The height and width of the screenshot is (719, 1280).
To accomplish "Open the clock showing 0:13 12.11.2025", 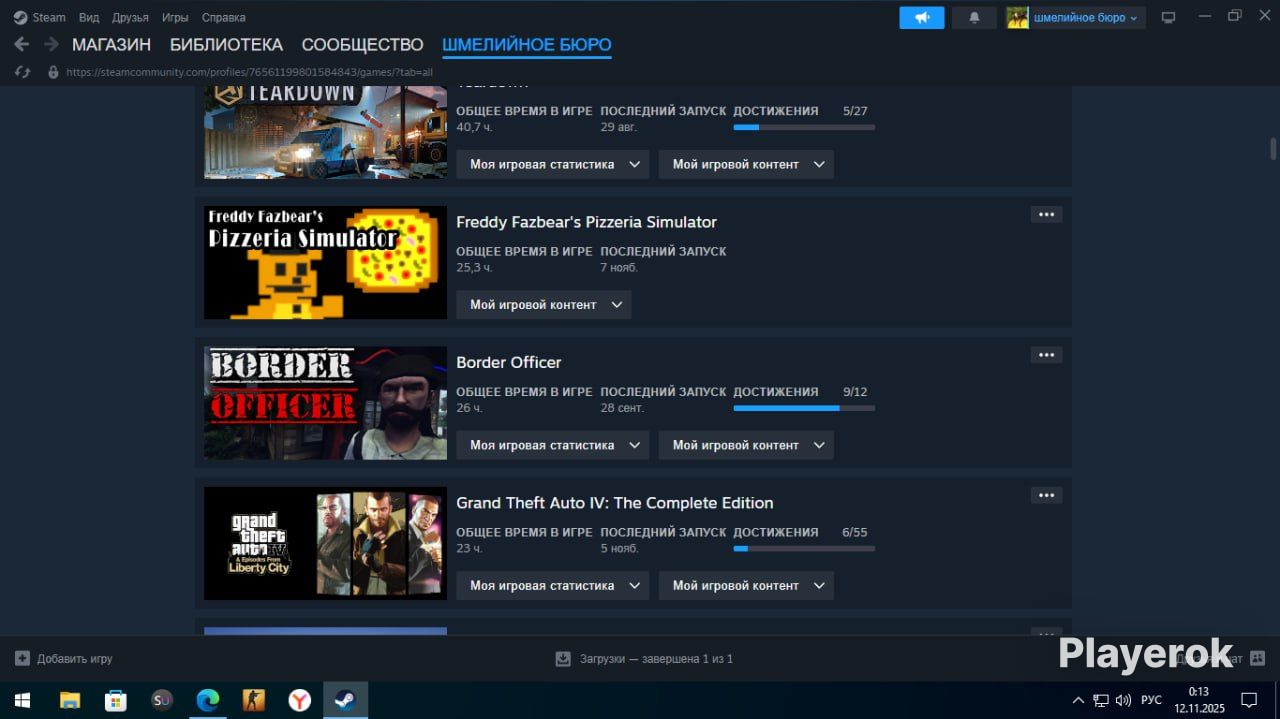I will point(1198,700).
